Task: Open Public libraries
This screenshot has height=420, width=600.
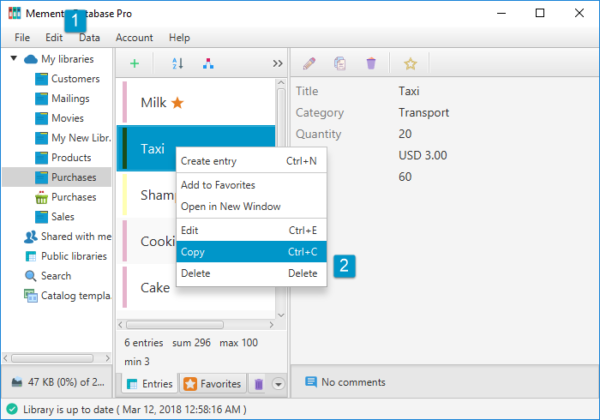Action: [74, 256]
